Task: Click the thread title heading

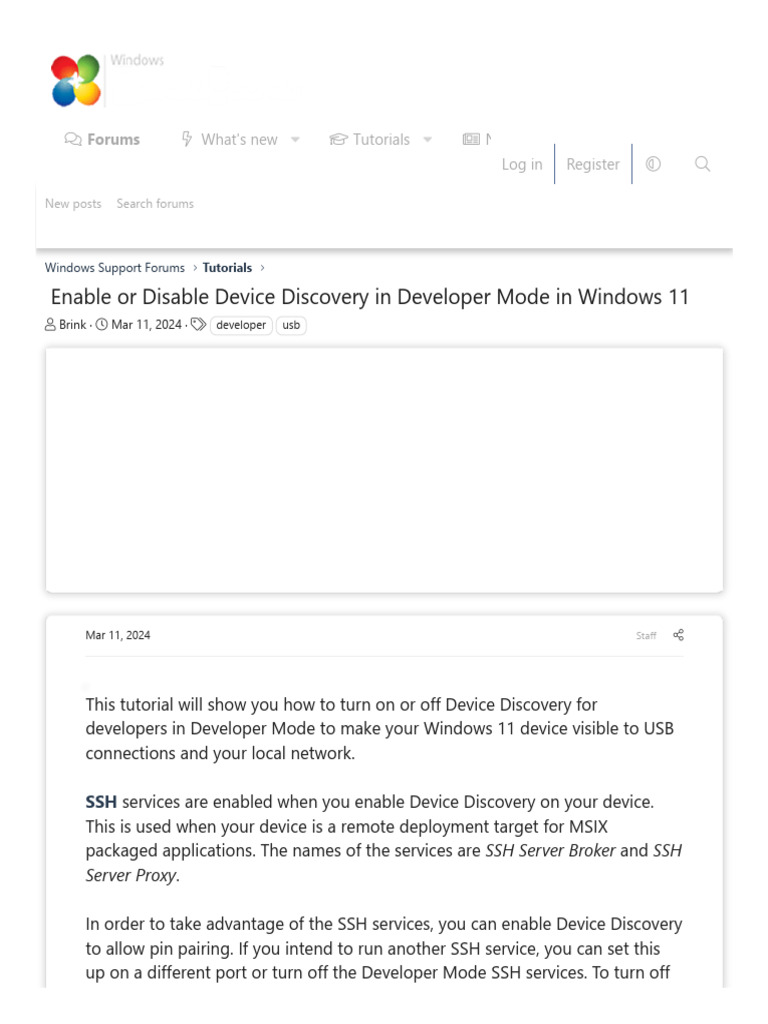Action: tap(370, 297)
